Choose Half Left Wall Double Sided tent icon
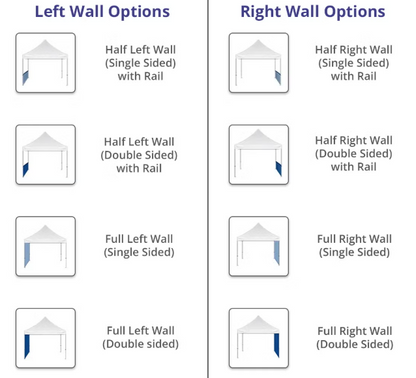The image size is (416, 378). 46,155
